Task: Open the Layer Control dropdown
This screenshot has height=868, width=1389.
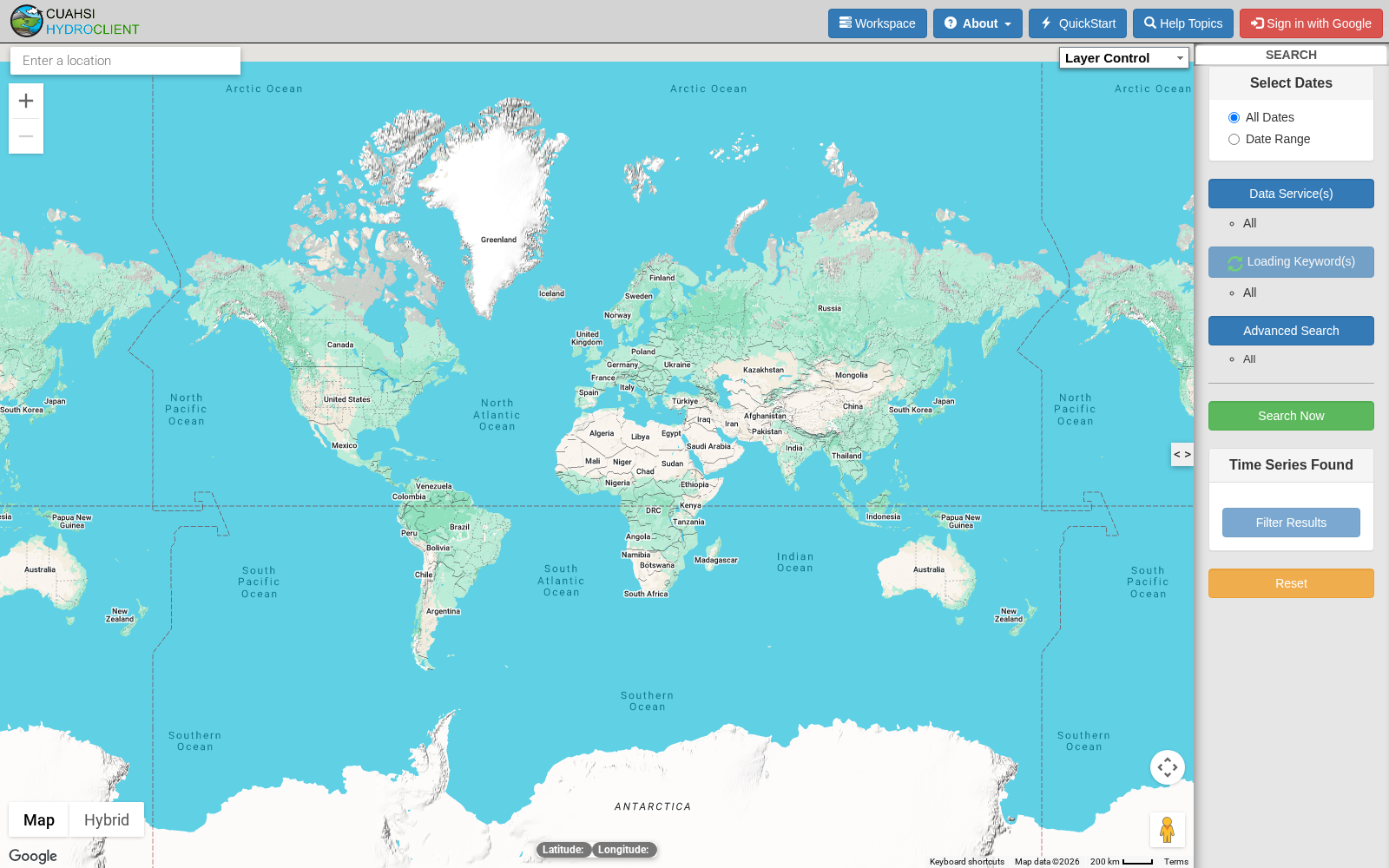Action: [x=1124, y=58]
